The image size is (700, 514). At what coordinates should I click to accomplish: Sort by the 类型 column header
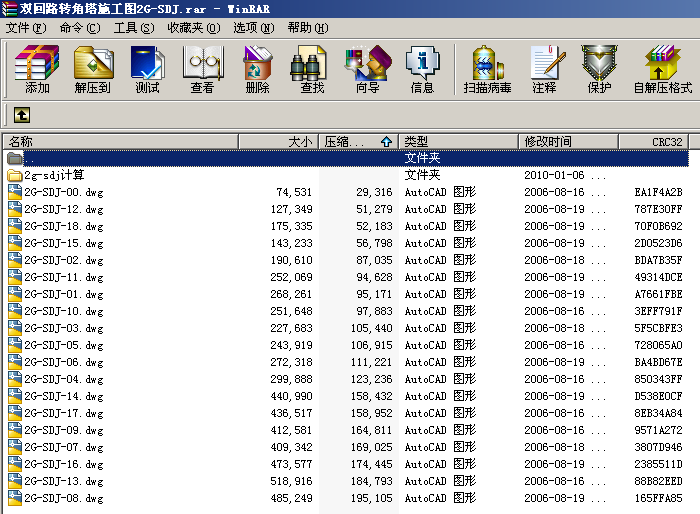tap(458, 142)
